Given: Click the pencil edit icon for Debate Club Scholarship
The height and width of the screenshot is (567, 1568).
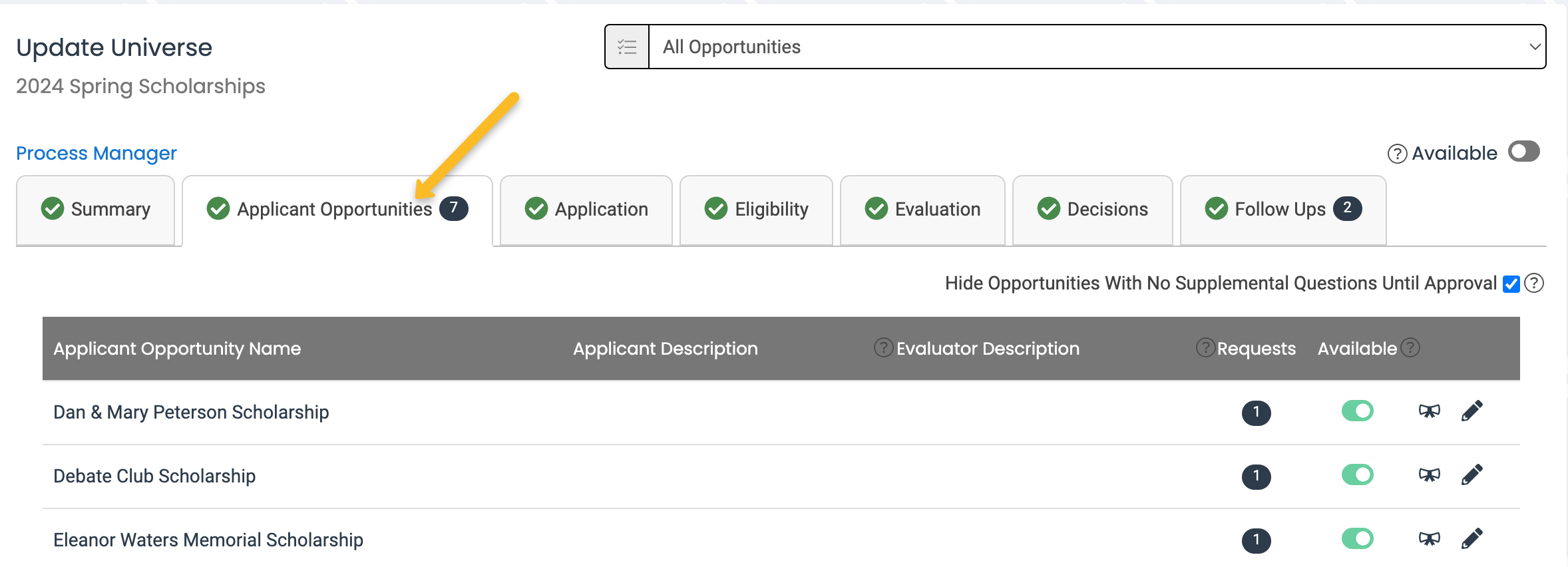Looking at the screenshot, I should [x=1472, y=474].
